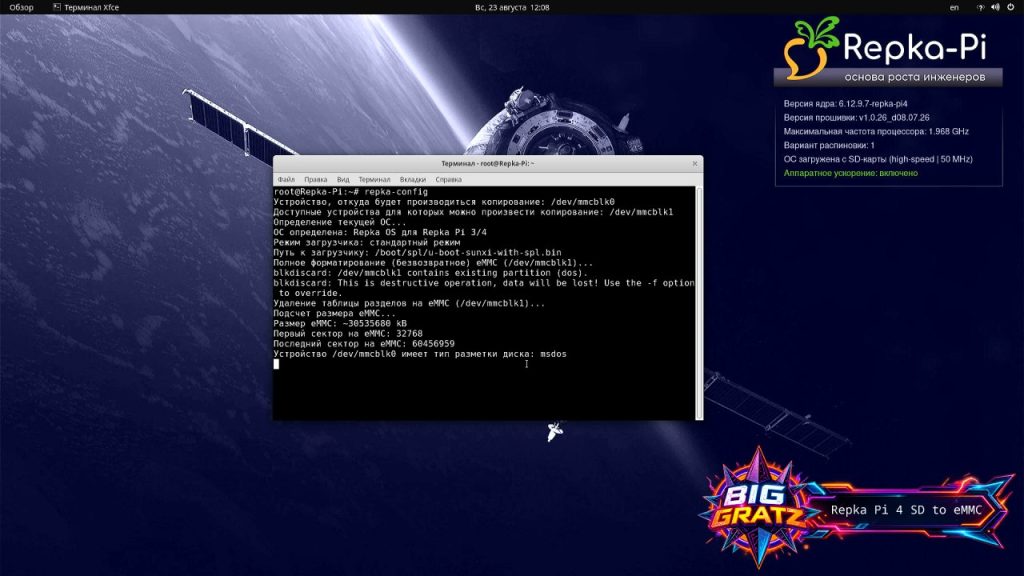Open the Терминал menu in the terminal menu bar
This screenshot has height=576, width=1024.
click(x=374, y=179)
